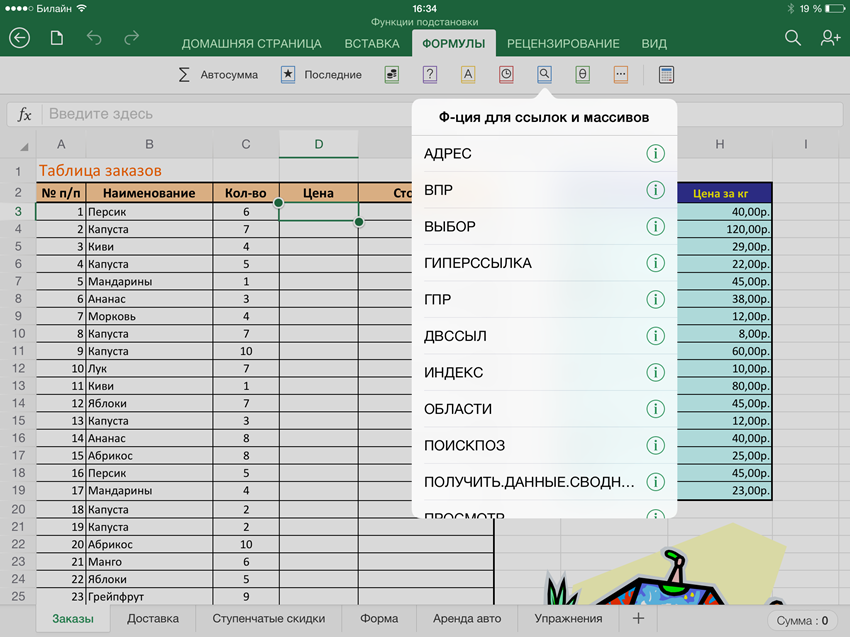Image resolution: width=850 pixels, height=637 pixels.
Task: Show info for the ГПР function
Action: [x=655, y=299]
